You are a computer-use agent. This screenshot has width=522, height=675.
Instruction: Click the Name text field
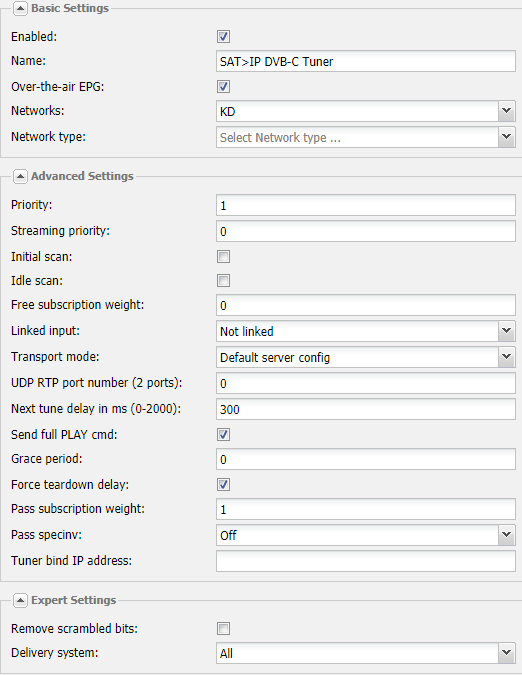click(x=366, y=62)
